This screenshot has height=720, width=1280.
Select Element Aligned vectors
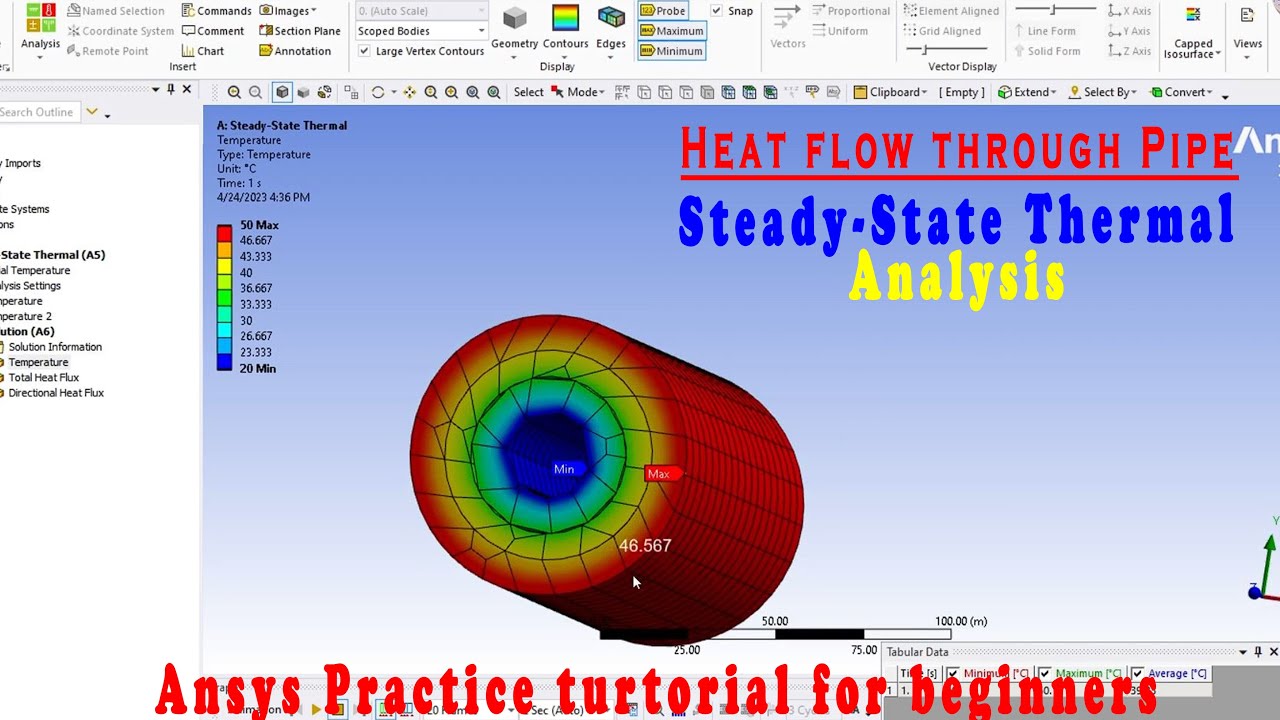951,11
